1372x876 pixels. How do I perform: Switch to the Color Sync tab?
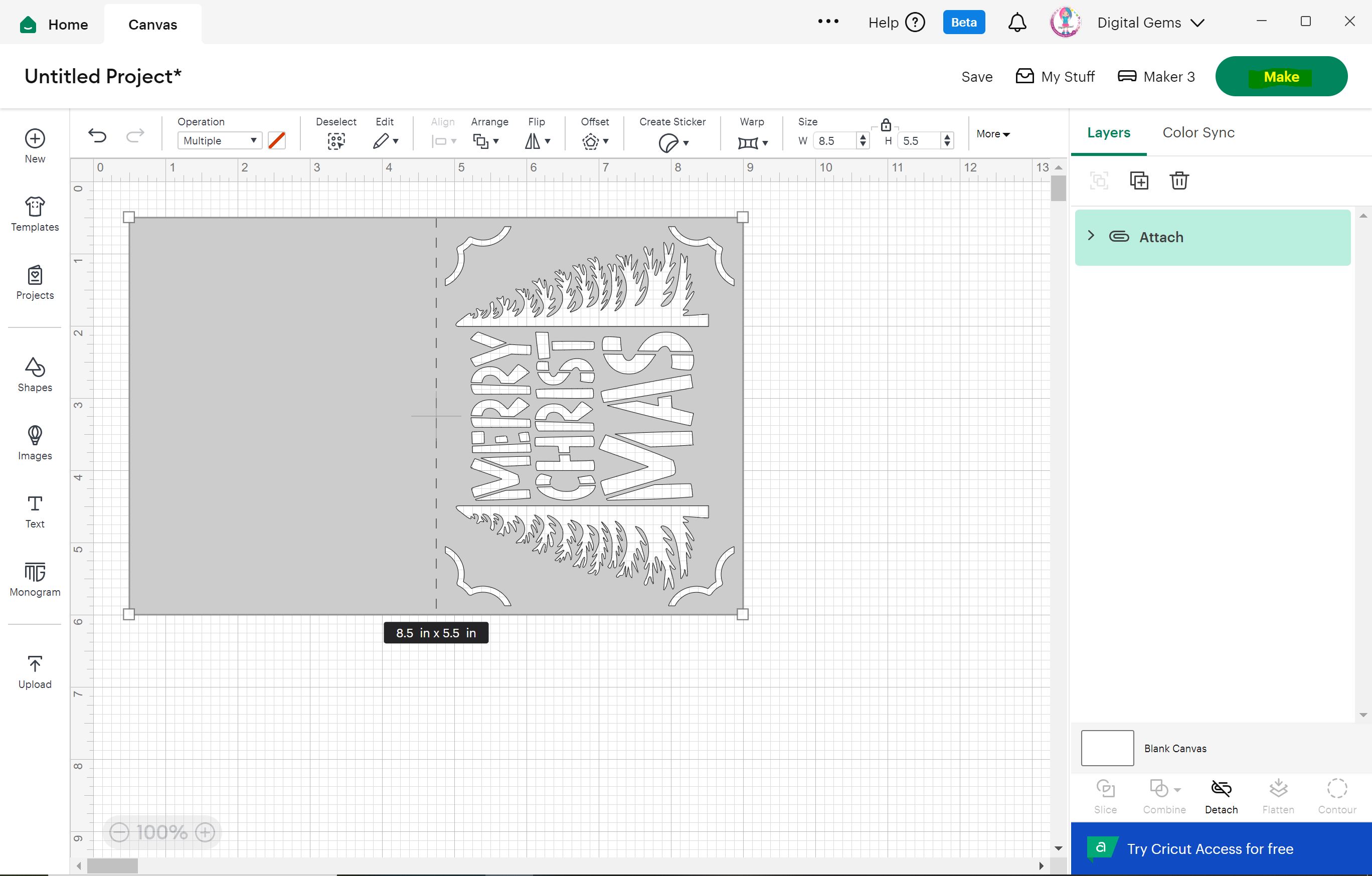click(x=1198, y=133)
